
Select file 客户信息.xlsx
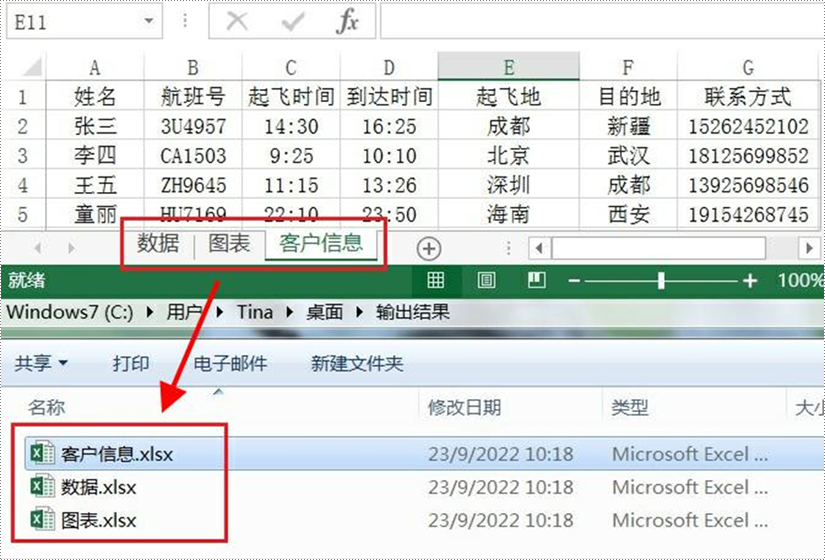click(x=117, y=454)
